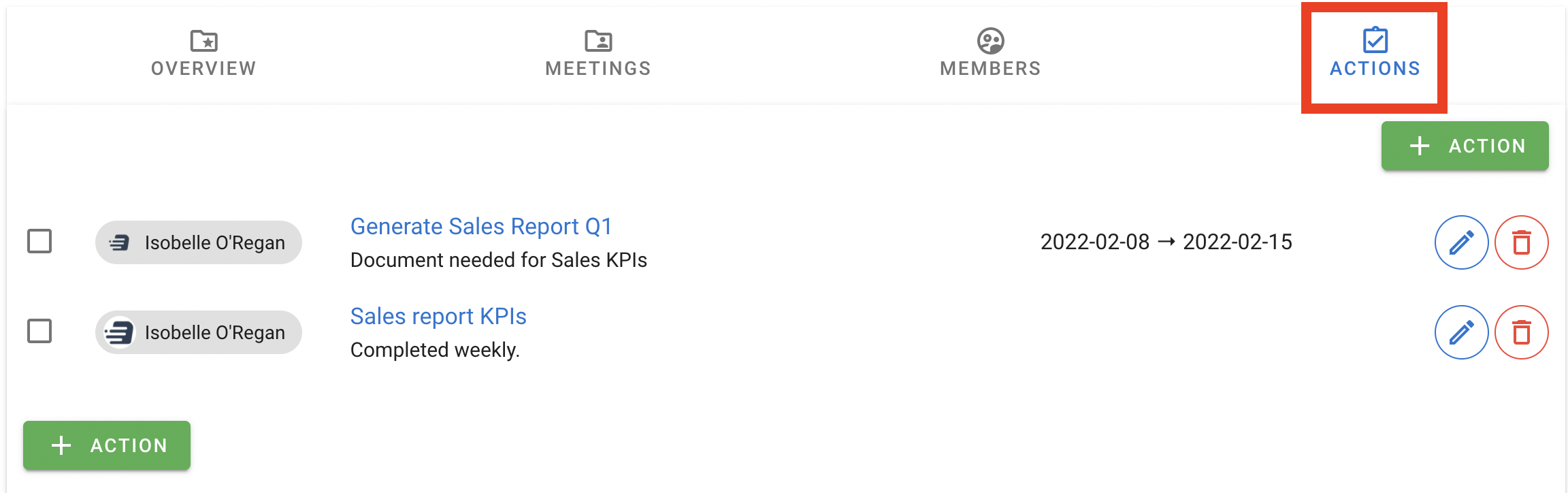The width and height of the screenshot is (1568, 493).
Task: Edit the Generate Sales Report Q1 action
Action: (1461, 242)
